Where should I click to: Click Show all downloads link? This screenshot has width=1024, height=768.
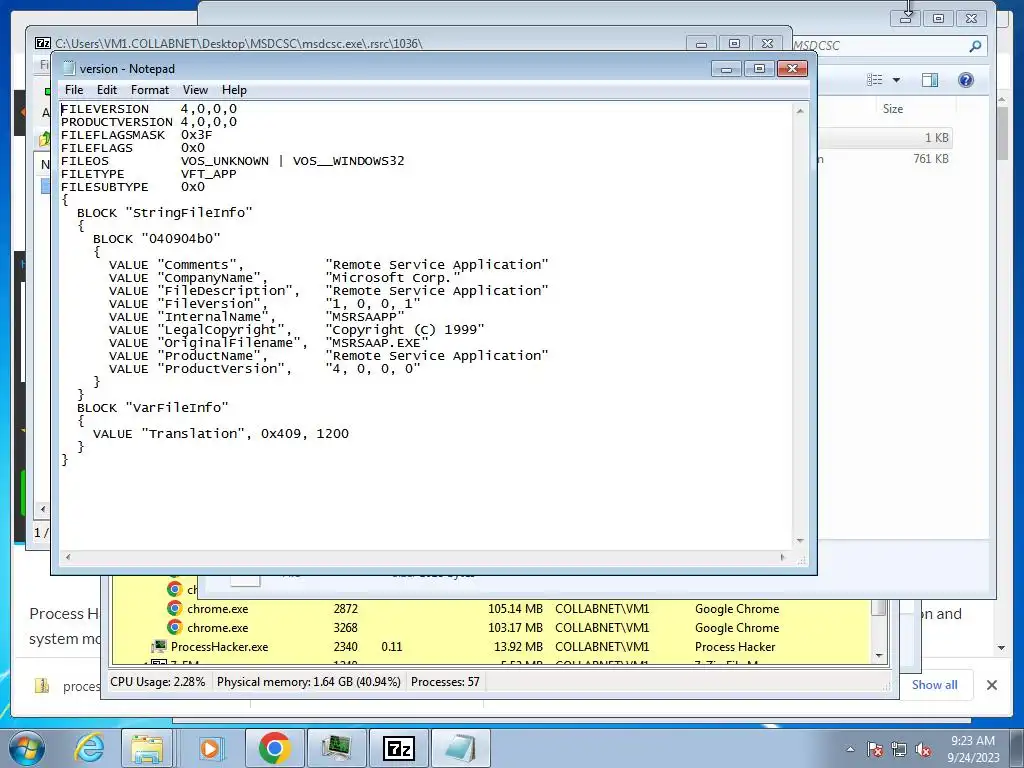click(x=935, y=684)
